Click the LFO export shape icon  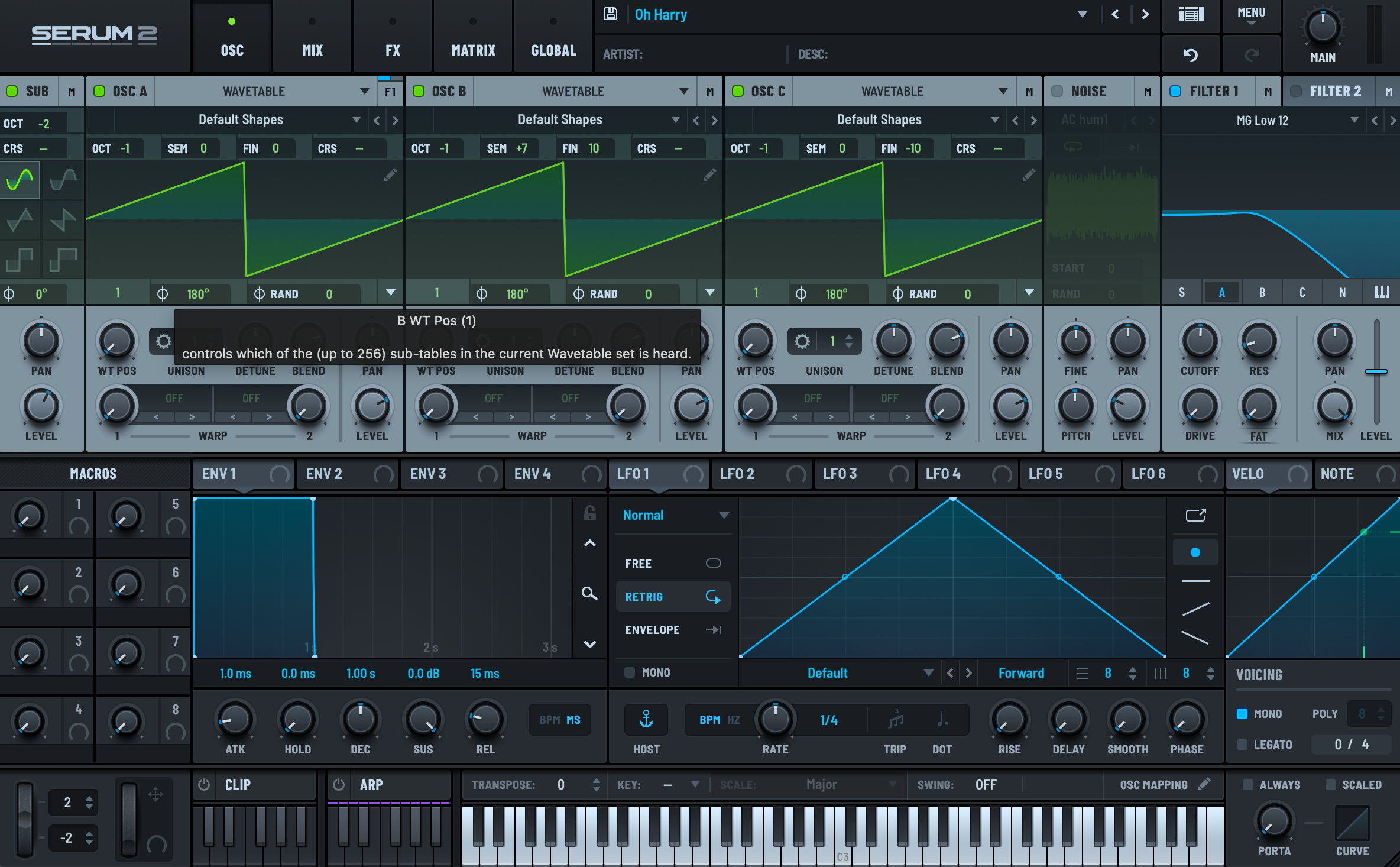tap(1195, 515)
